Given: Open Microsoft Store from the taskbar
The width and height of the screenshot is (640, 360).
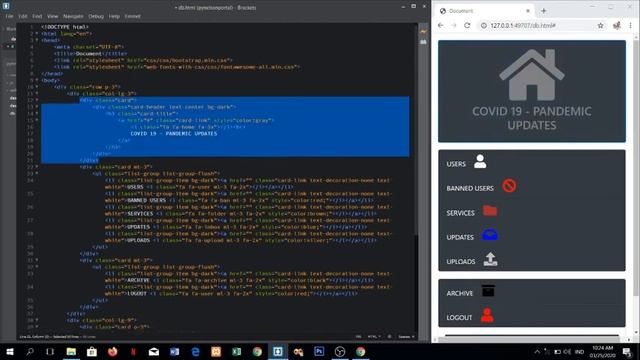Looking at the screenshot, I should pos(92,351).
